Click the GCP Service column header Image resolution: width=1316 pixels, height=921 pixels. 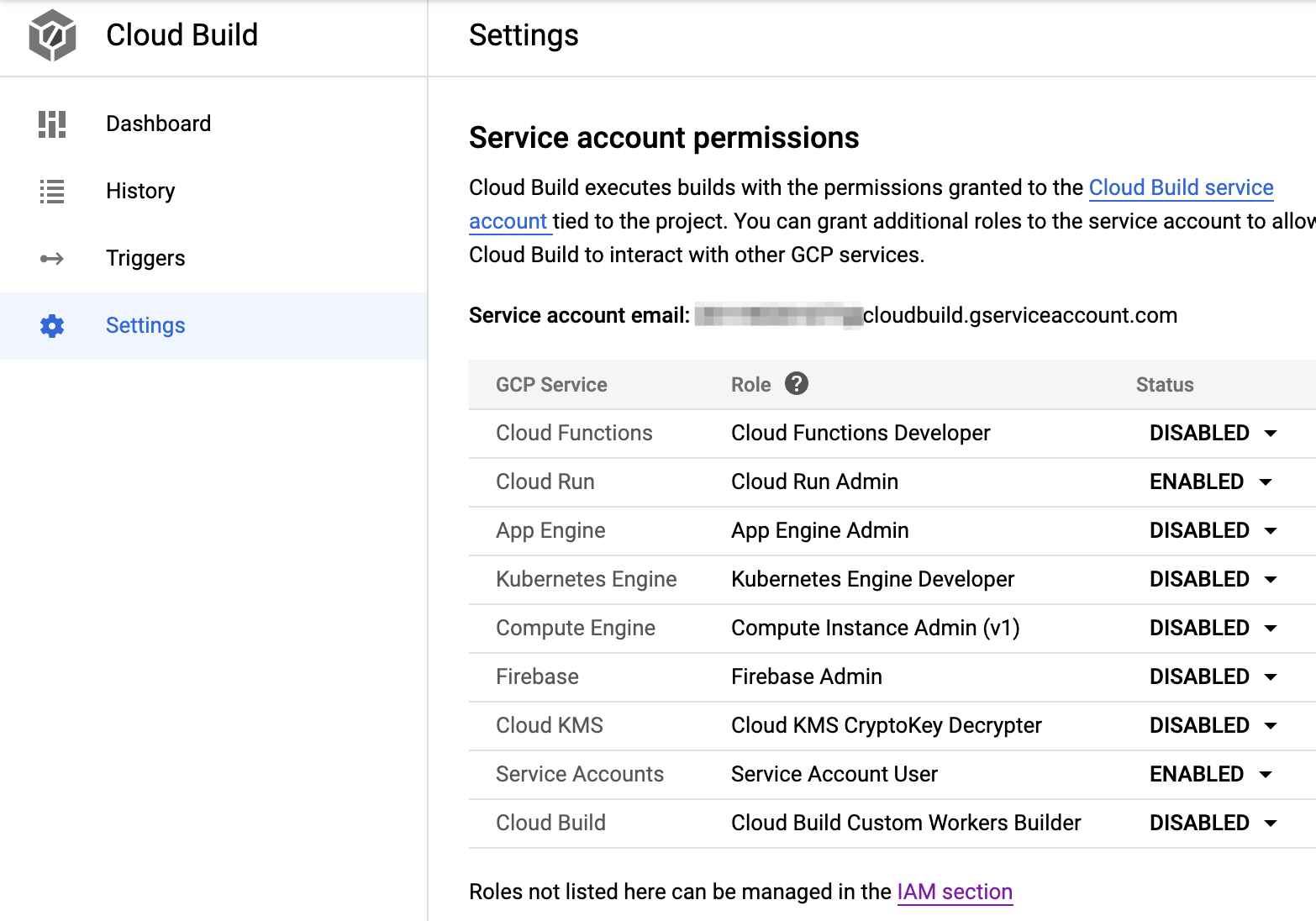click(551, 385)
